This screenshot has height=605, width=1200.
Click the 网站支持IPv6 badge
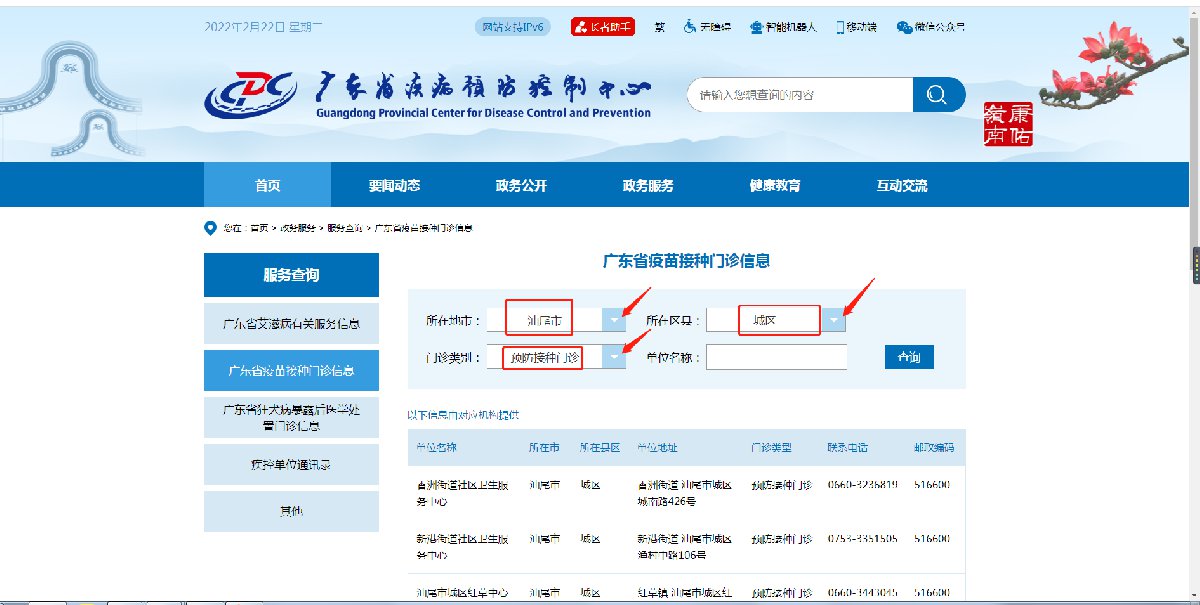point(513,27)
